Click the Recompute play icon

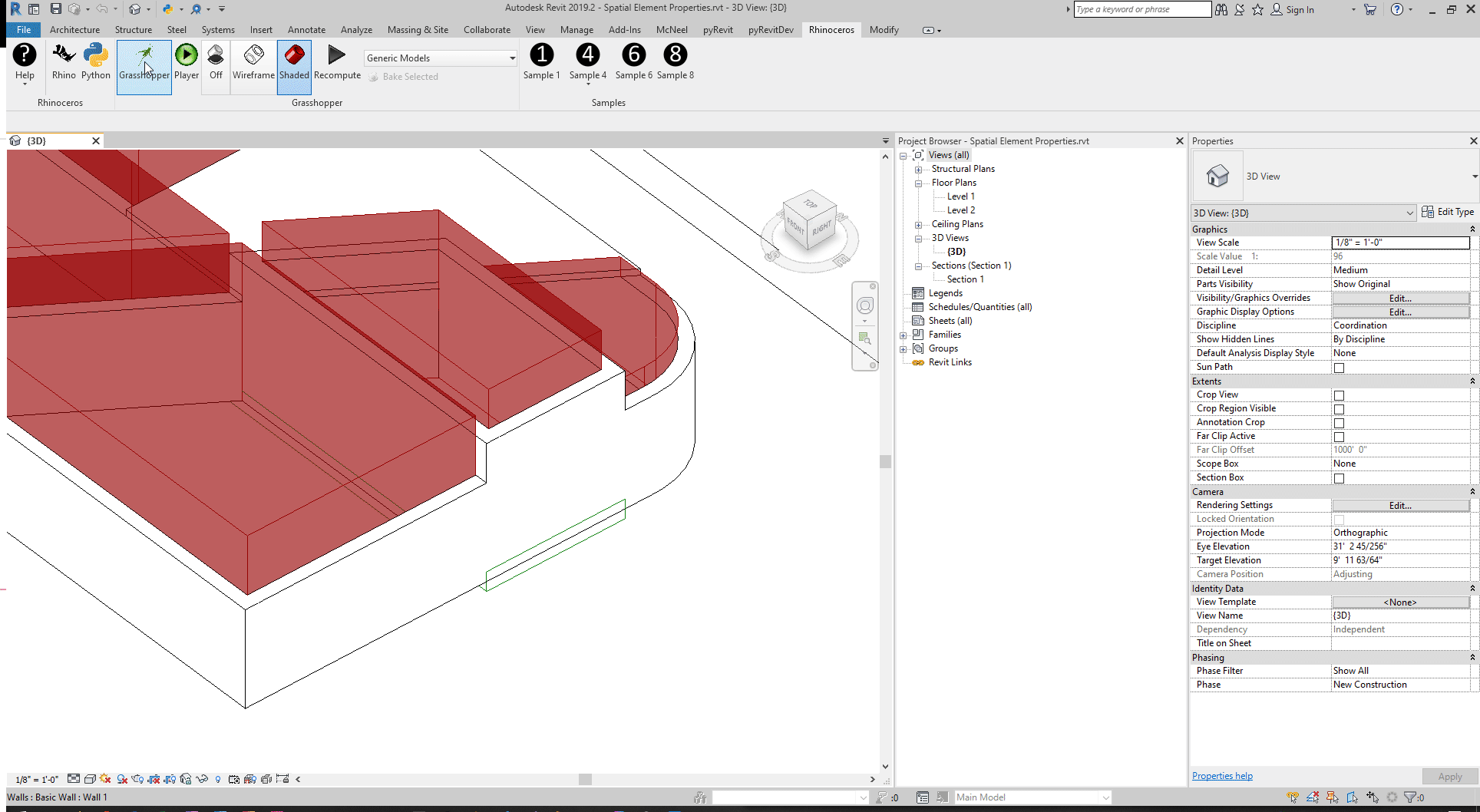(x=336, y=55)
